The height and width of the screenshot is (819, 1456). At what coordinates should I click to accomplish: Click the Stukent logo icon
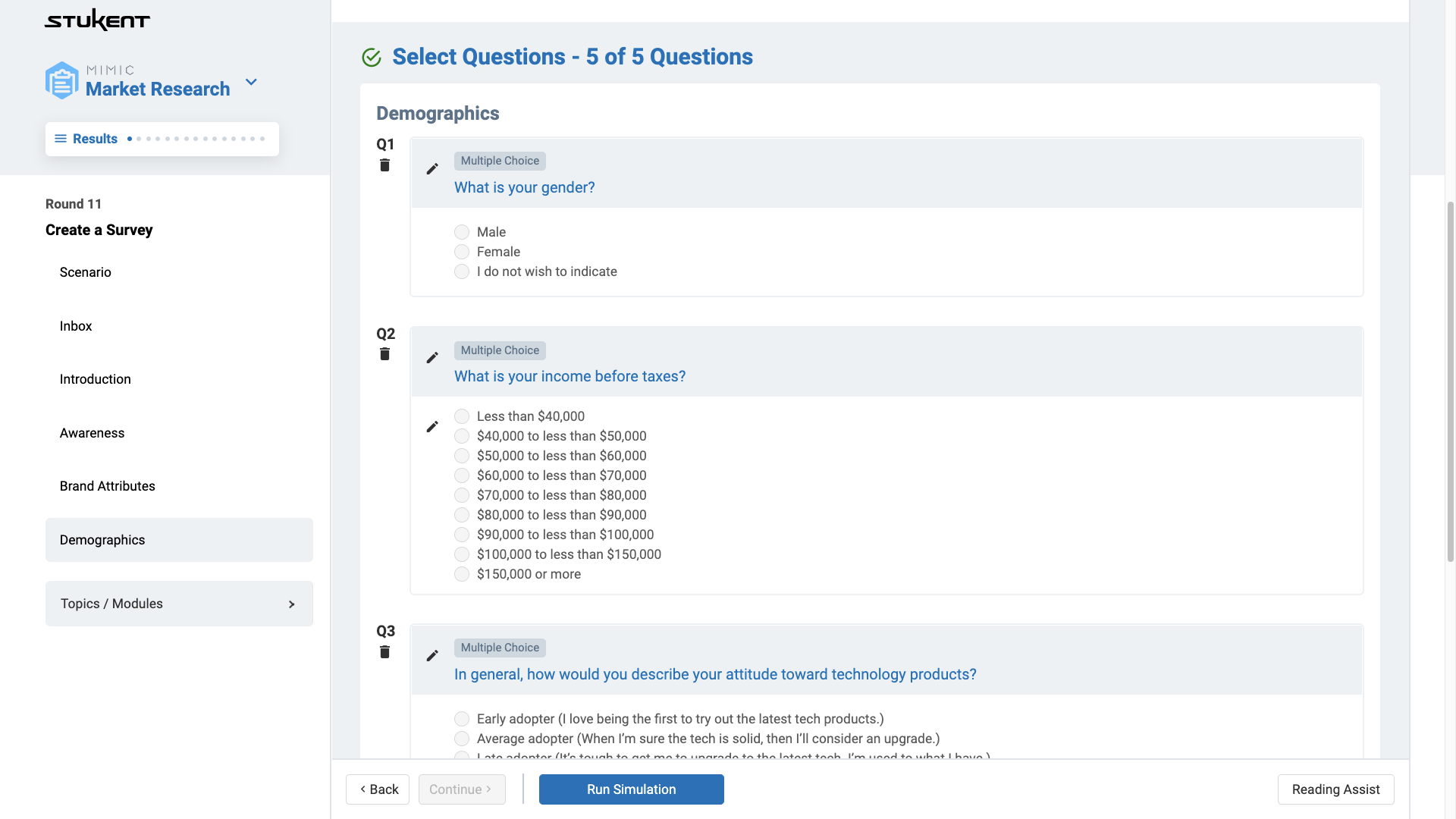(x=97, y=20)
